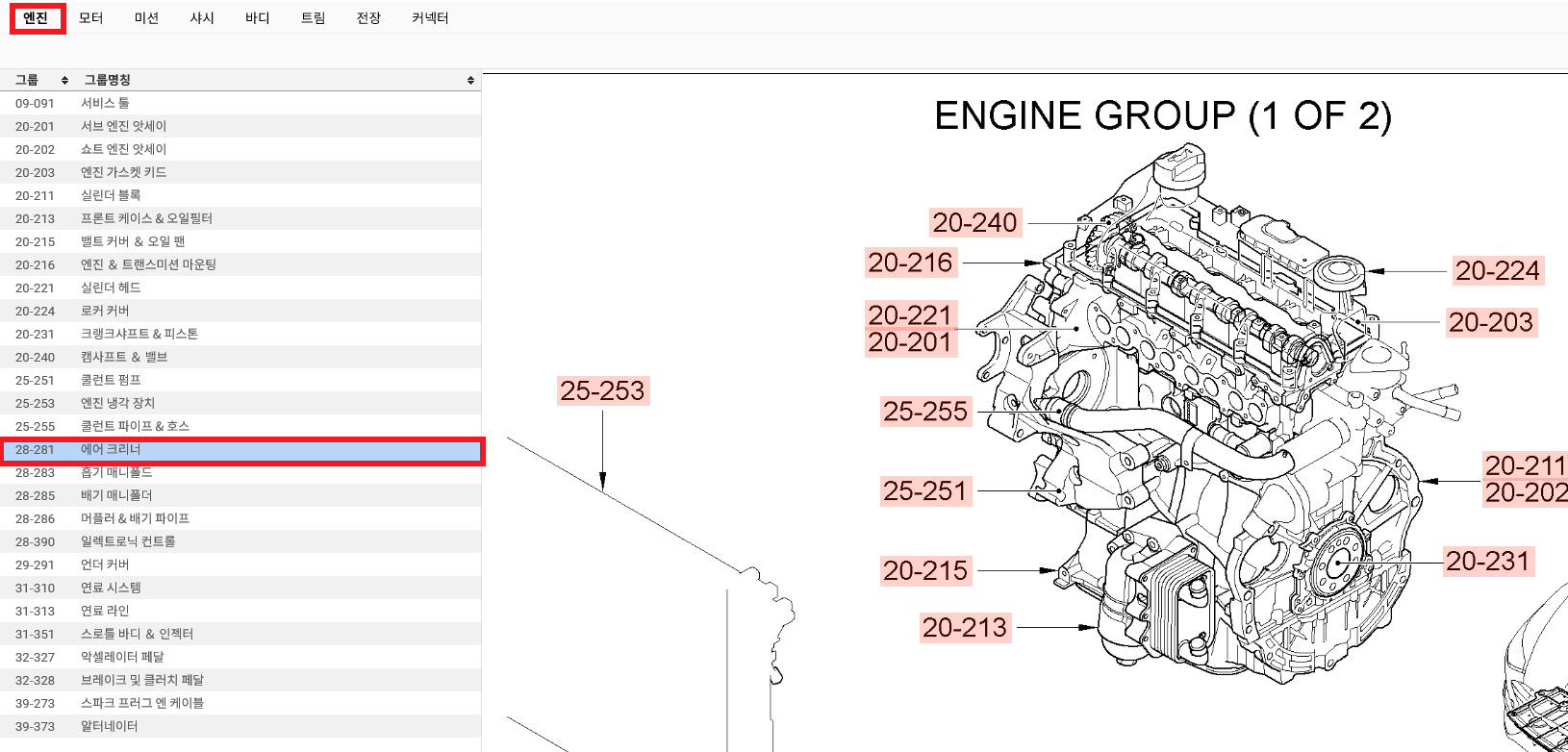Select row 31-351 스로틀 바디 & 인젝터
1568x752 pixels.
coord(240,634)
